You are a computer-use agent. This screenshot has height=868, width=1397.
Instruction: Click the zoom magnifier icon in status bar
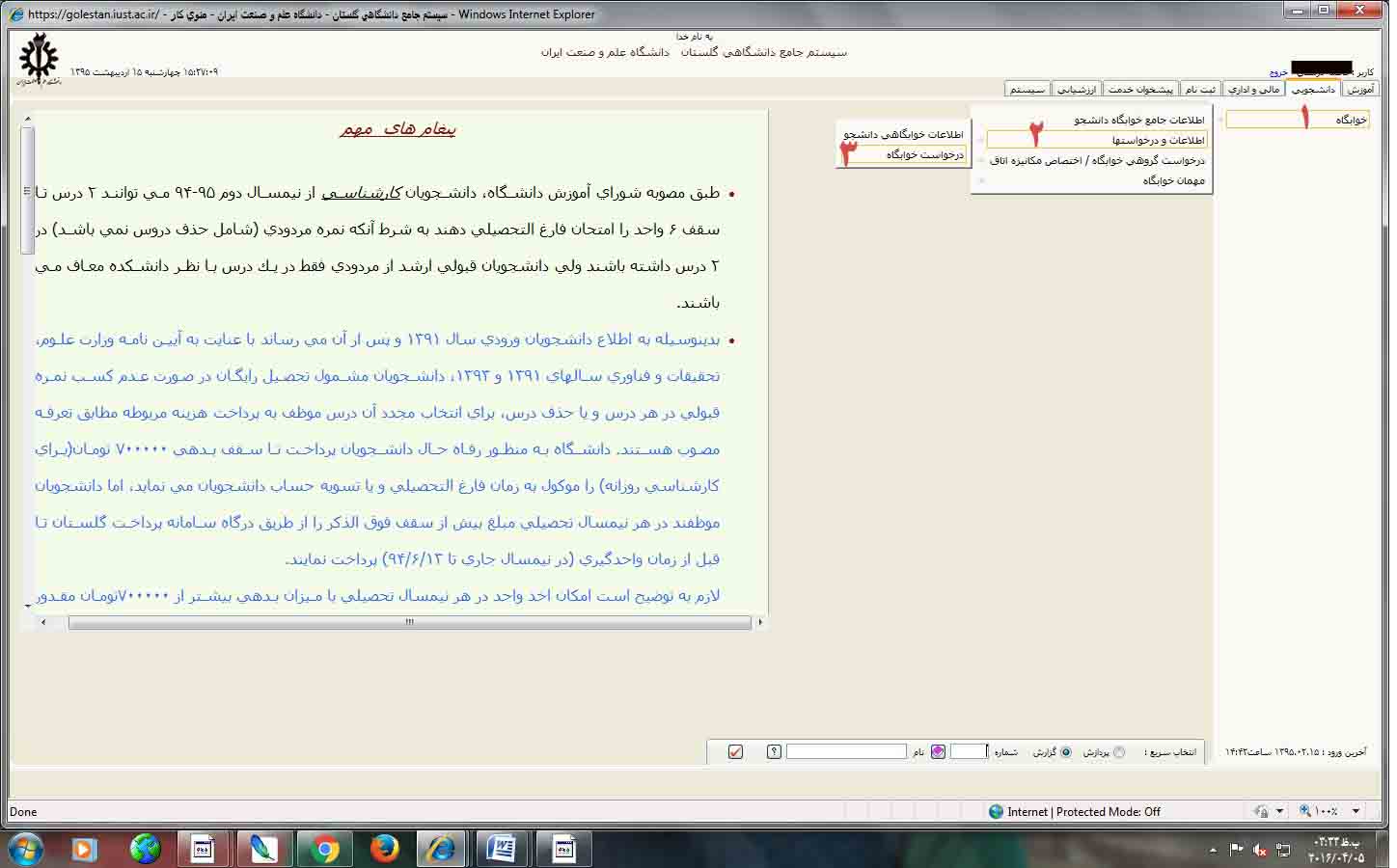point(1305,811)
